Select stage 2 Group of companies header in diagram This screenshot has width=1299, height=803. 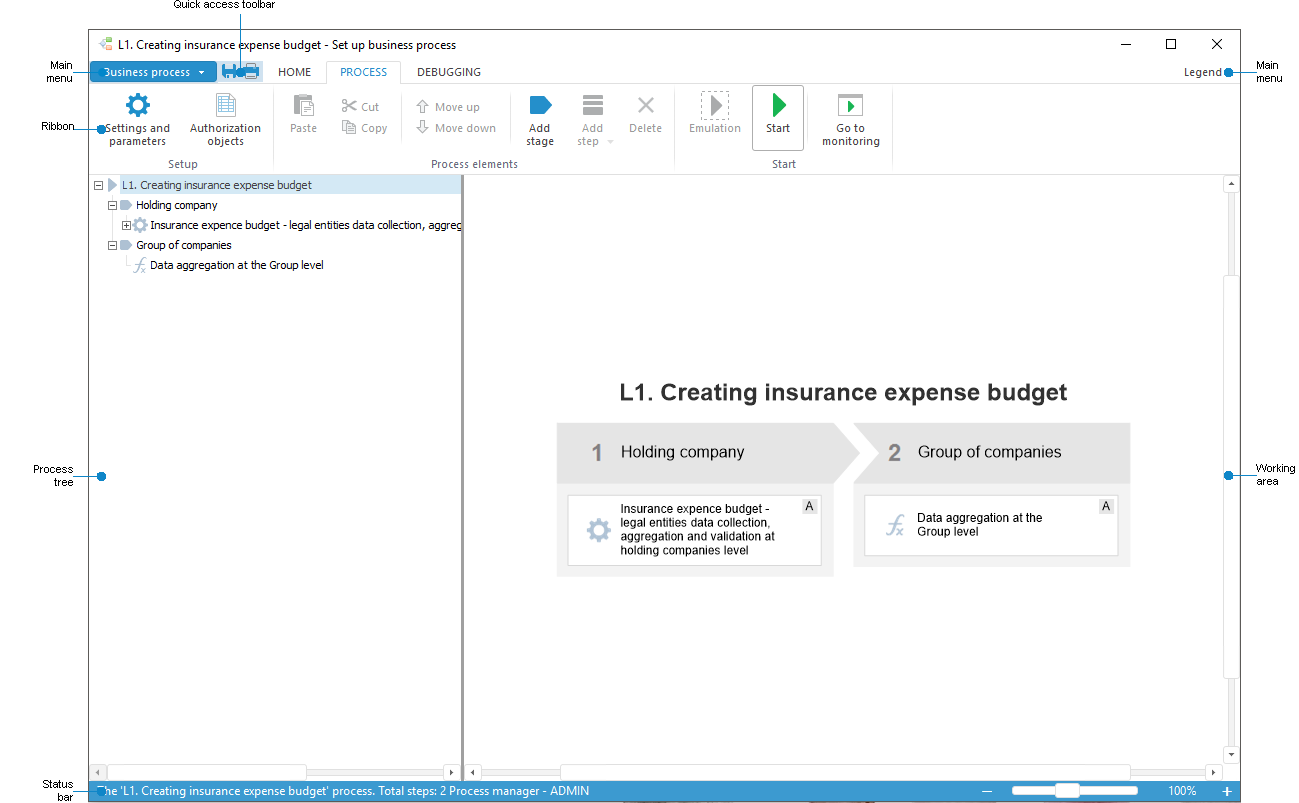991,453
